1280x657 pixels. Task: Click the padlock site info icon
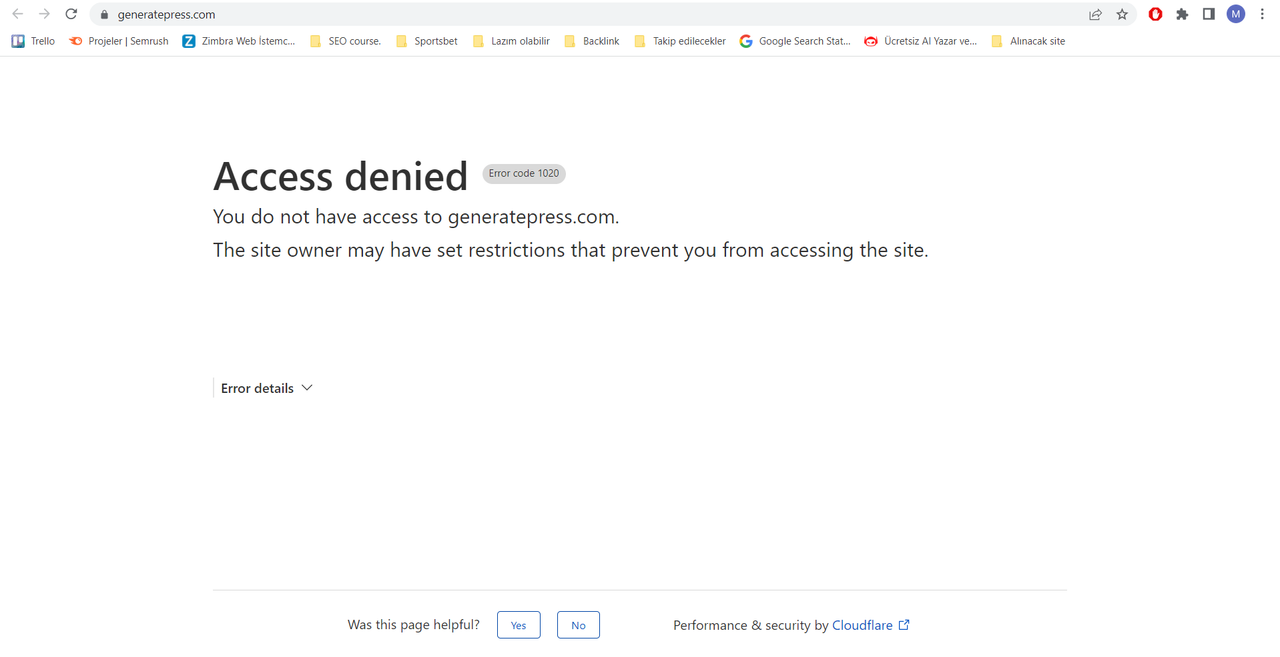pyautogui.click(x=104, y=15)
